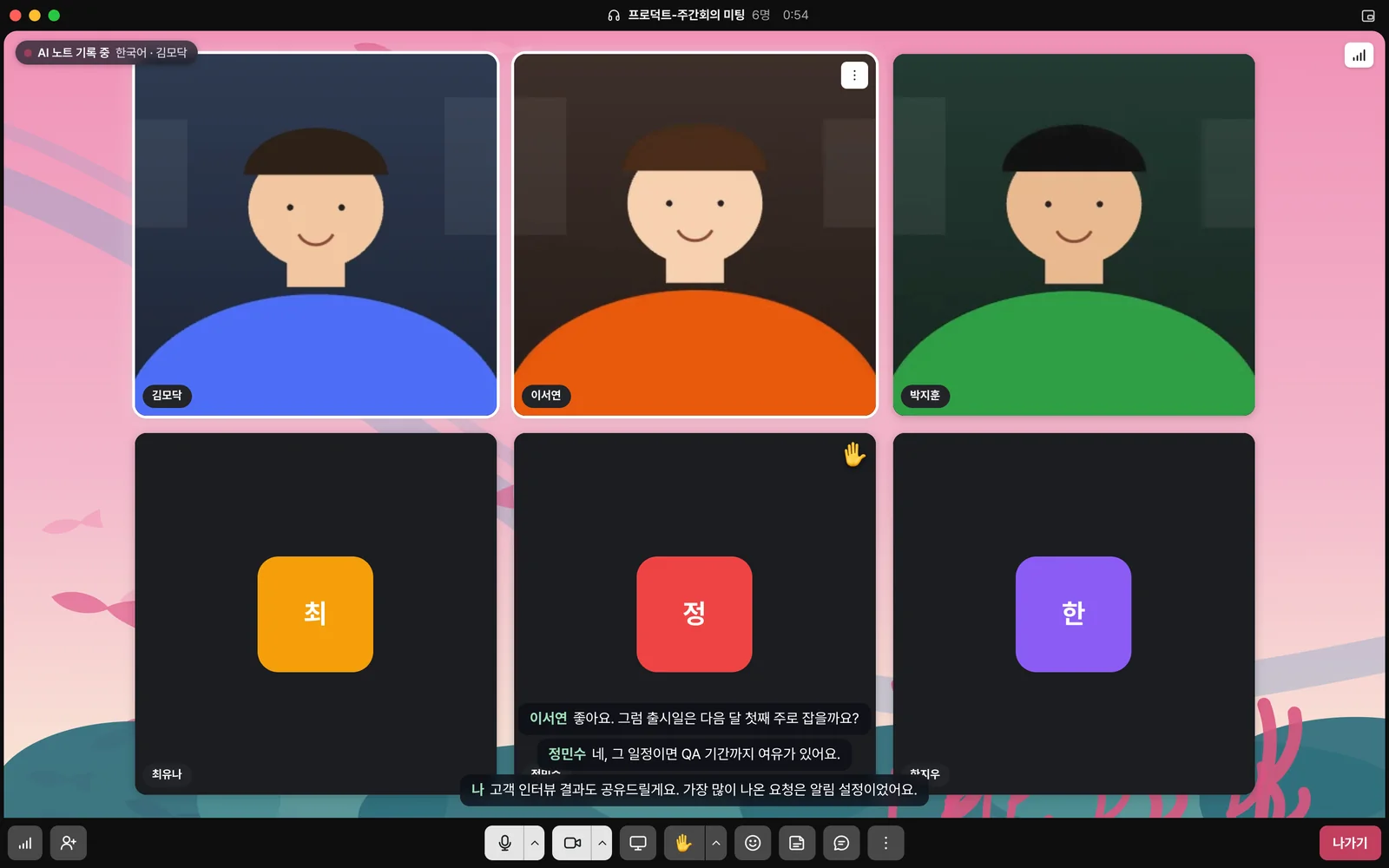The image size is (1389, 868).
Task: Leave meeting with 나가기 button
Action: tap(1350, 843)
